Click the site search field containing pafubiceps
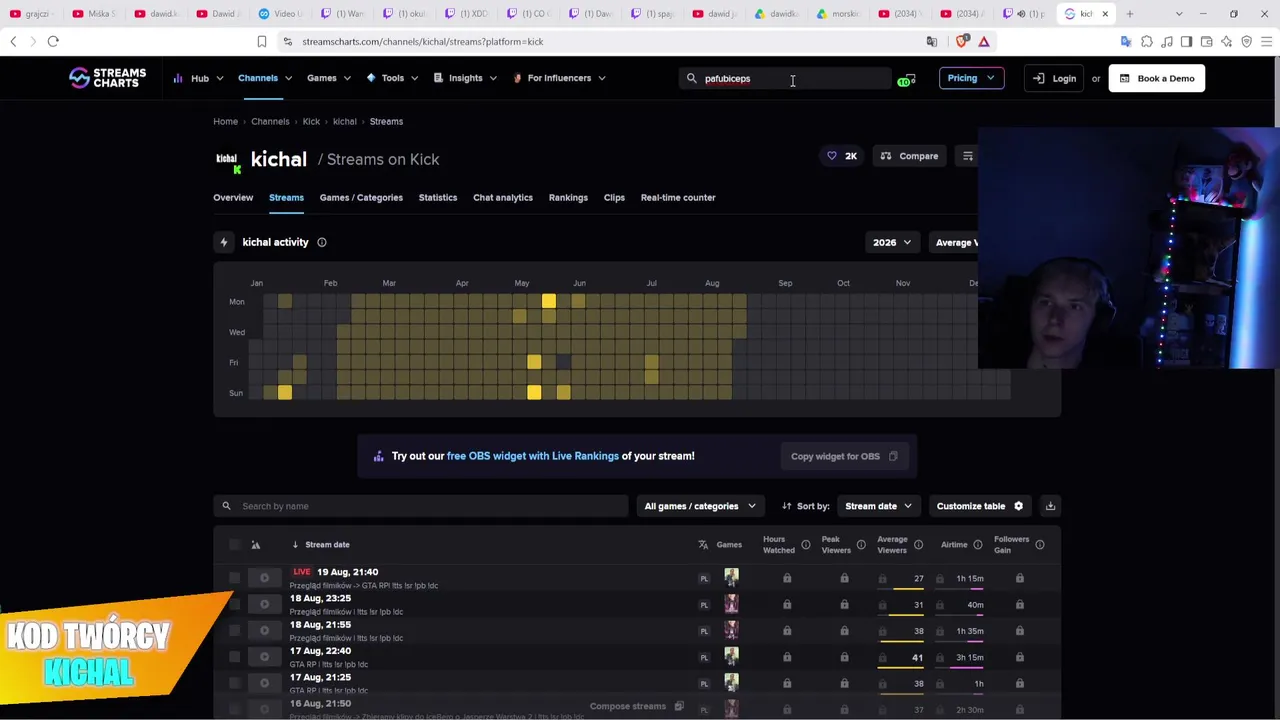This screenshot has height=720, width=1280. click(x=785, y=78)
